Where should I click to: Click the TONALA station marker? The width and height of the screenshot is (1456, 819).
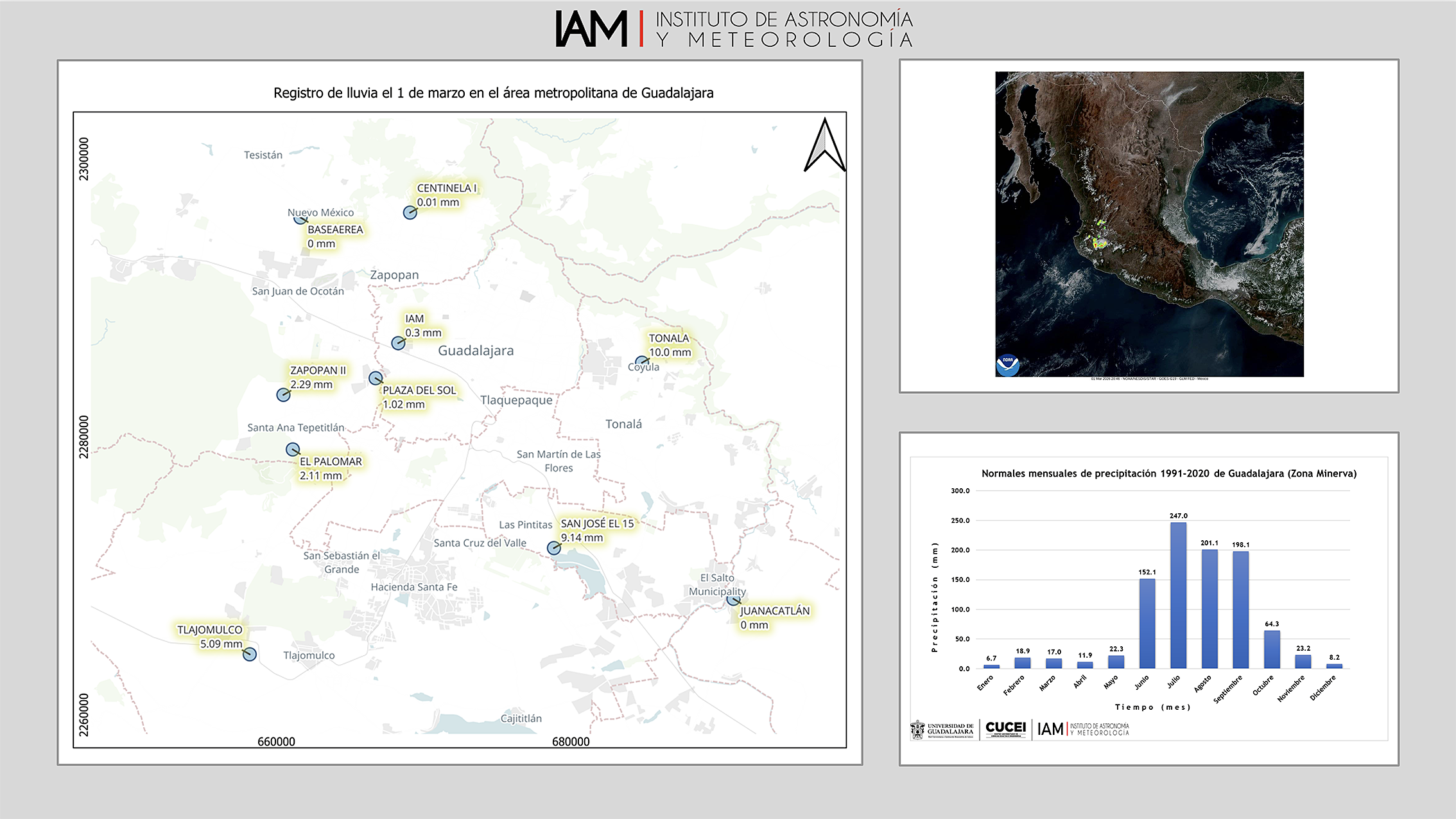click(x=641, y=362)
